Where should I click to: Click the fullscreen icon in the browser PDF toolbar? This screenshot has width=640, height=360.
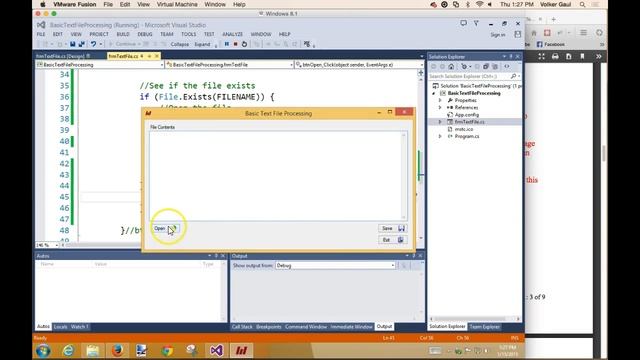pos(542,56)
